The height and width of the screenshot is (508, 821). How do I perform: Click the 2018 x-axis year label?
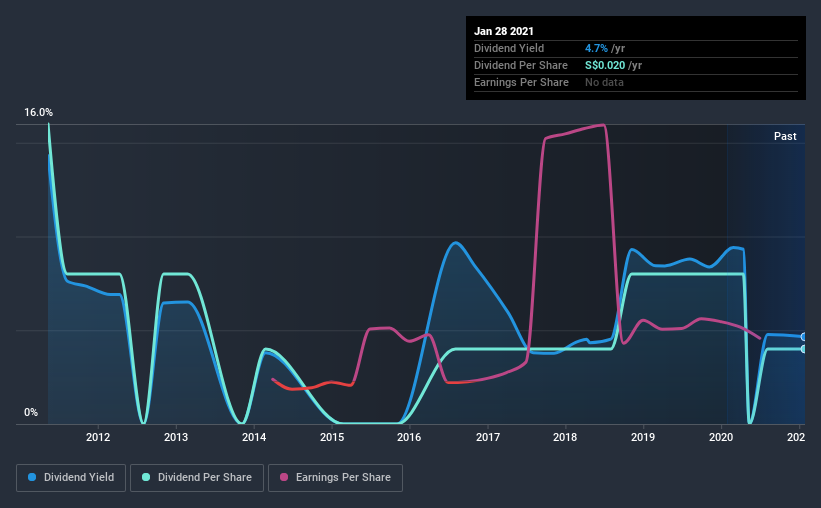565,437
